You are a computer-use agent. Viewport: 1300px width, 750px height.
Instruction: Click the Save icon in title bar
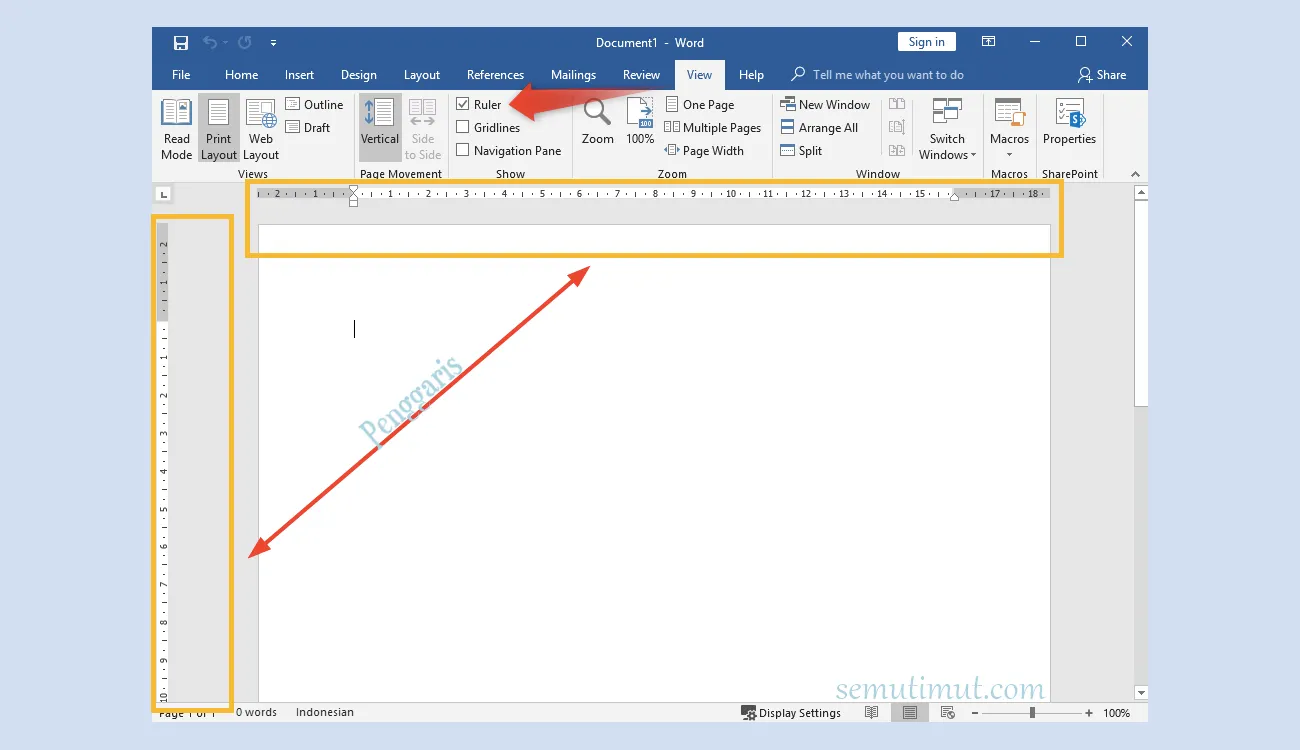(x=181, y=43)
